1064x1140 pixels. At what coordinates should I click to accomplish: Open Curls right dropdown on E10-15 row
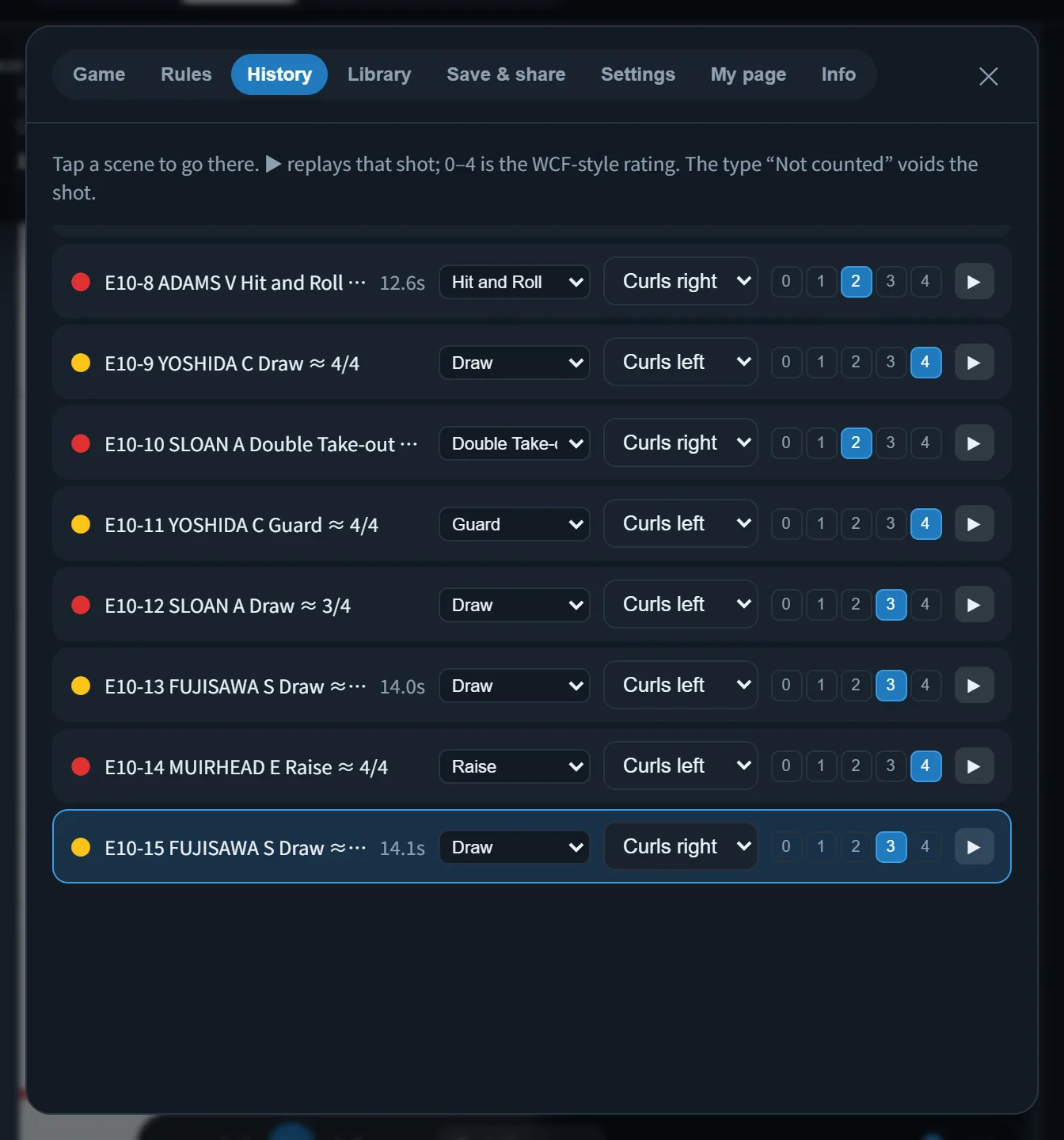pos(681,846)
